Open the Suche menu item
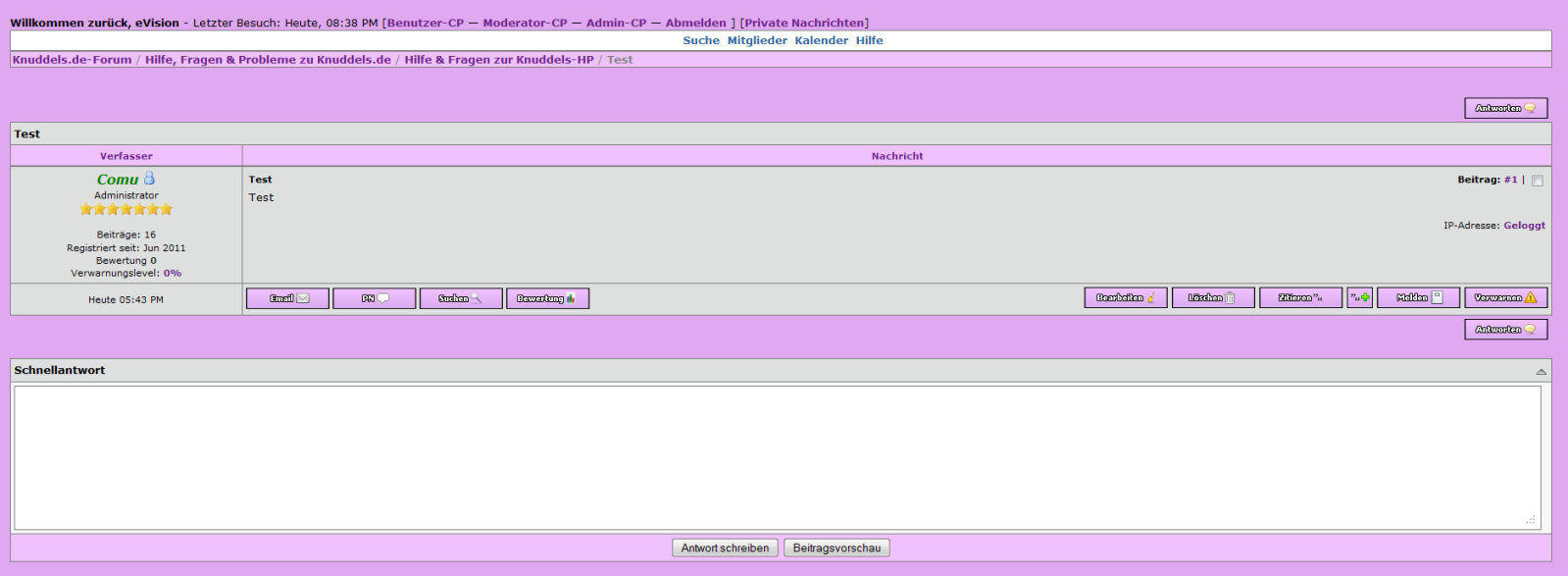This screenshot has width=1568, height=576. [701, 40]
